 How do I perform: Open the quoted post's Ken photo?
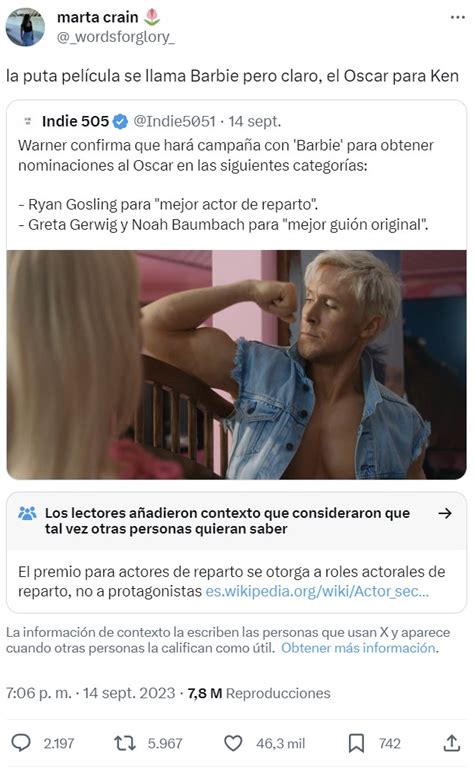point(236,364)
